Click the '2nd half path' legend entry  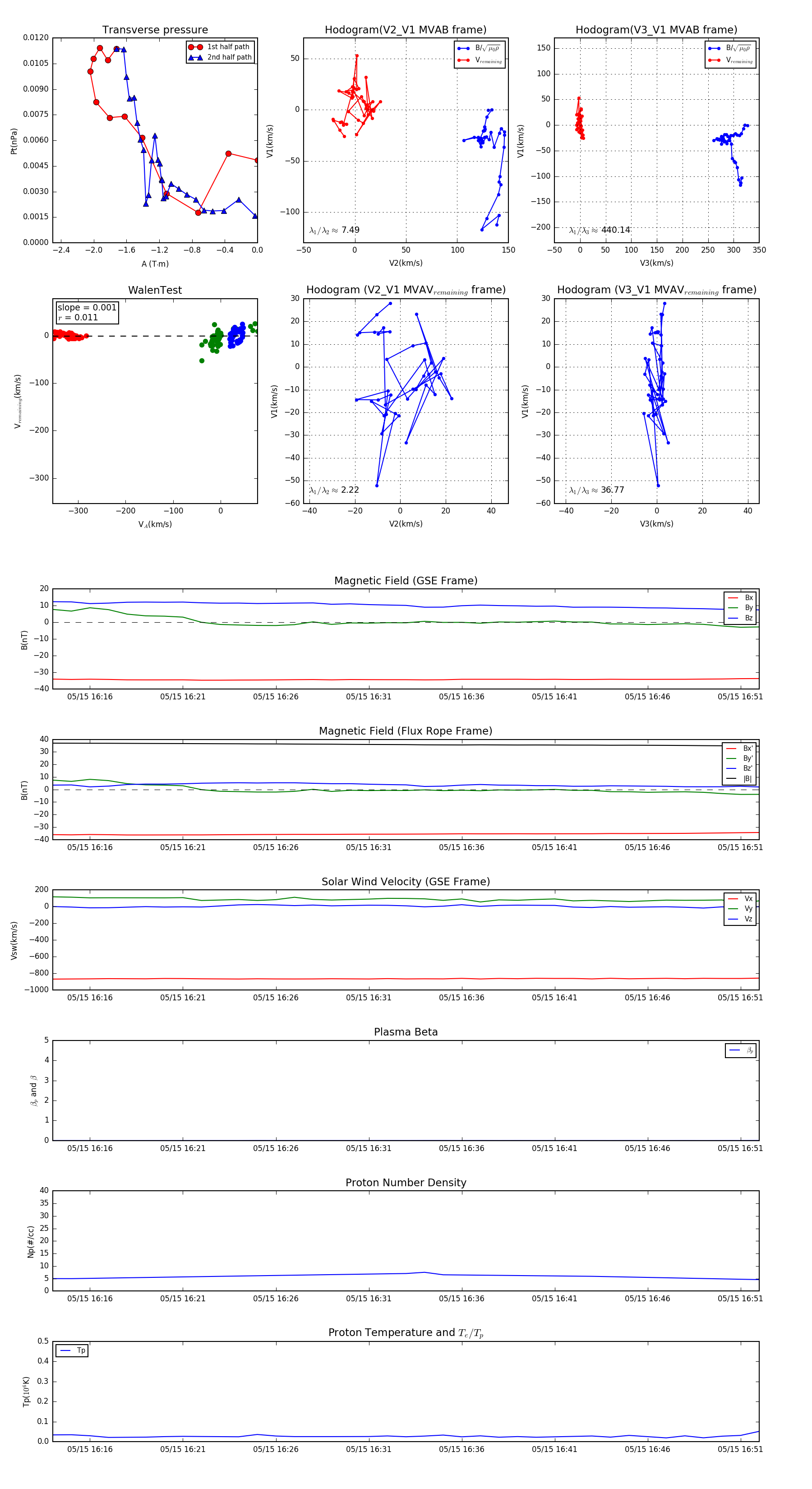pos(220,57)
